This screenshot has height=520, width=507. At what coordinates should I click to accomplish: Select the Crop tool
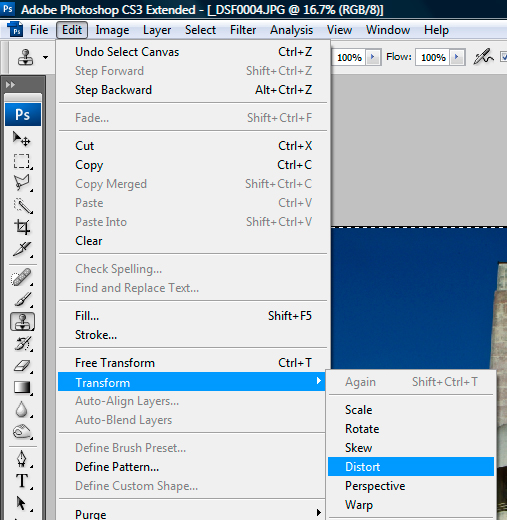(22, 227)
